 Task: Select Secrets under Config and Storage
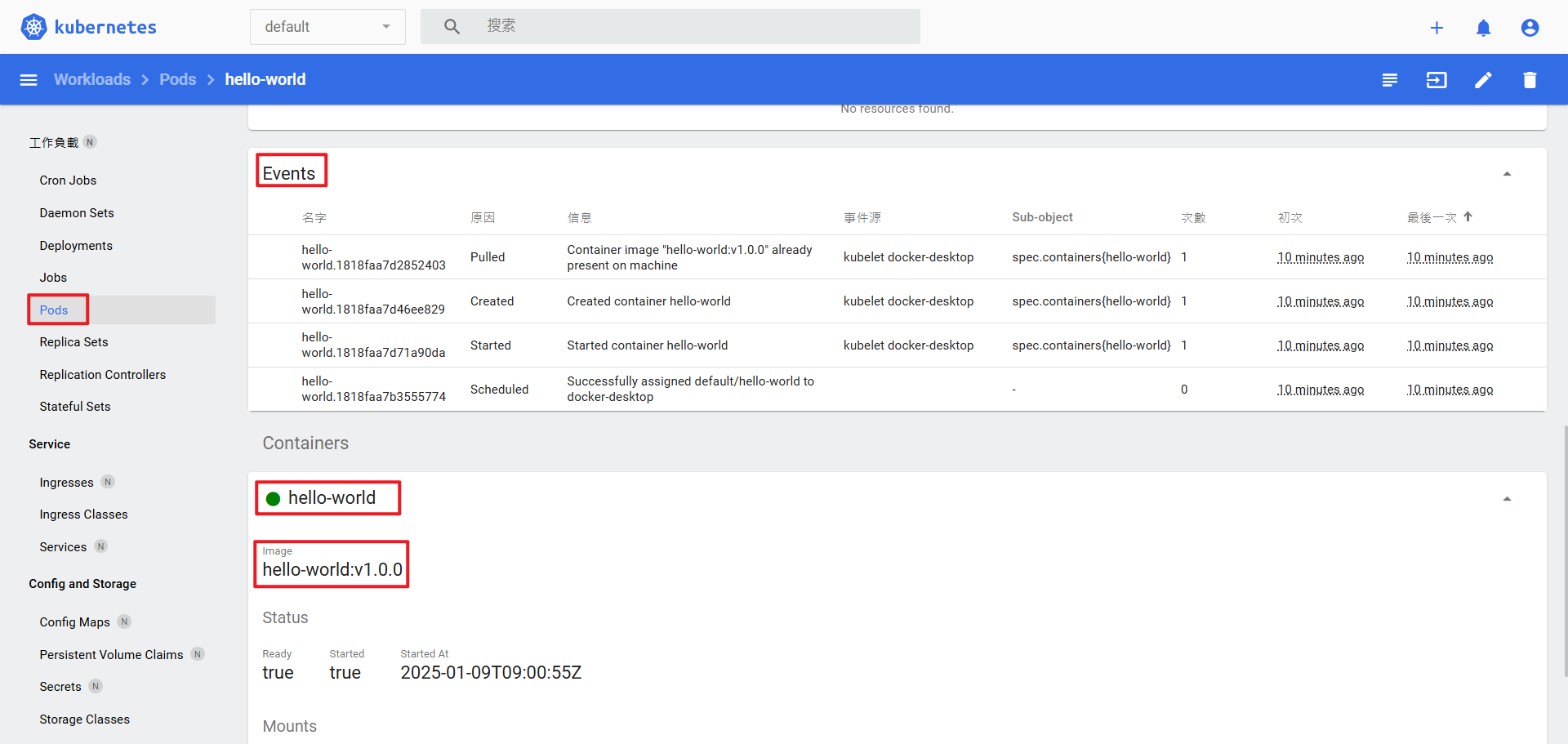[x=60, y=686]
